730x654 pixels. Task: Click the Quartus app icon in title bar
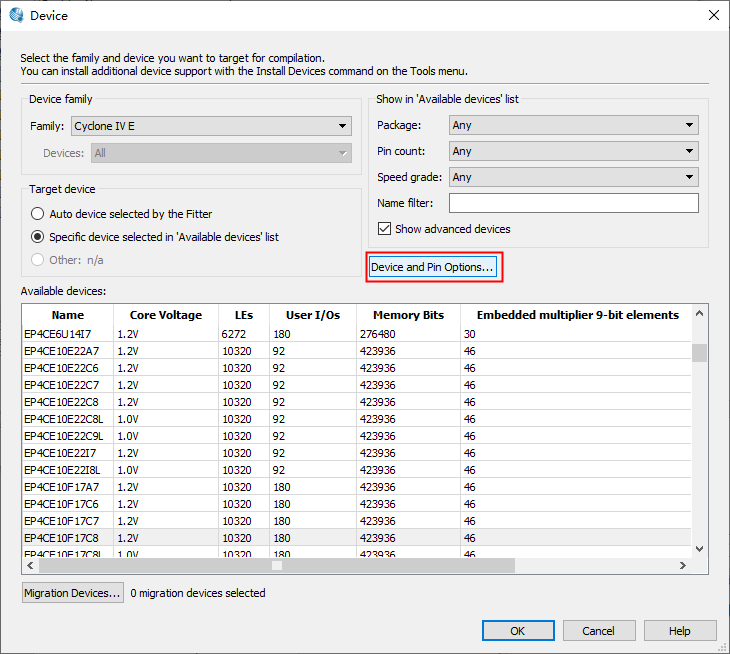tap(16, 15)
